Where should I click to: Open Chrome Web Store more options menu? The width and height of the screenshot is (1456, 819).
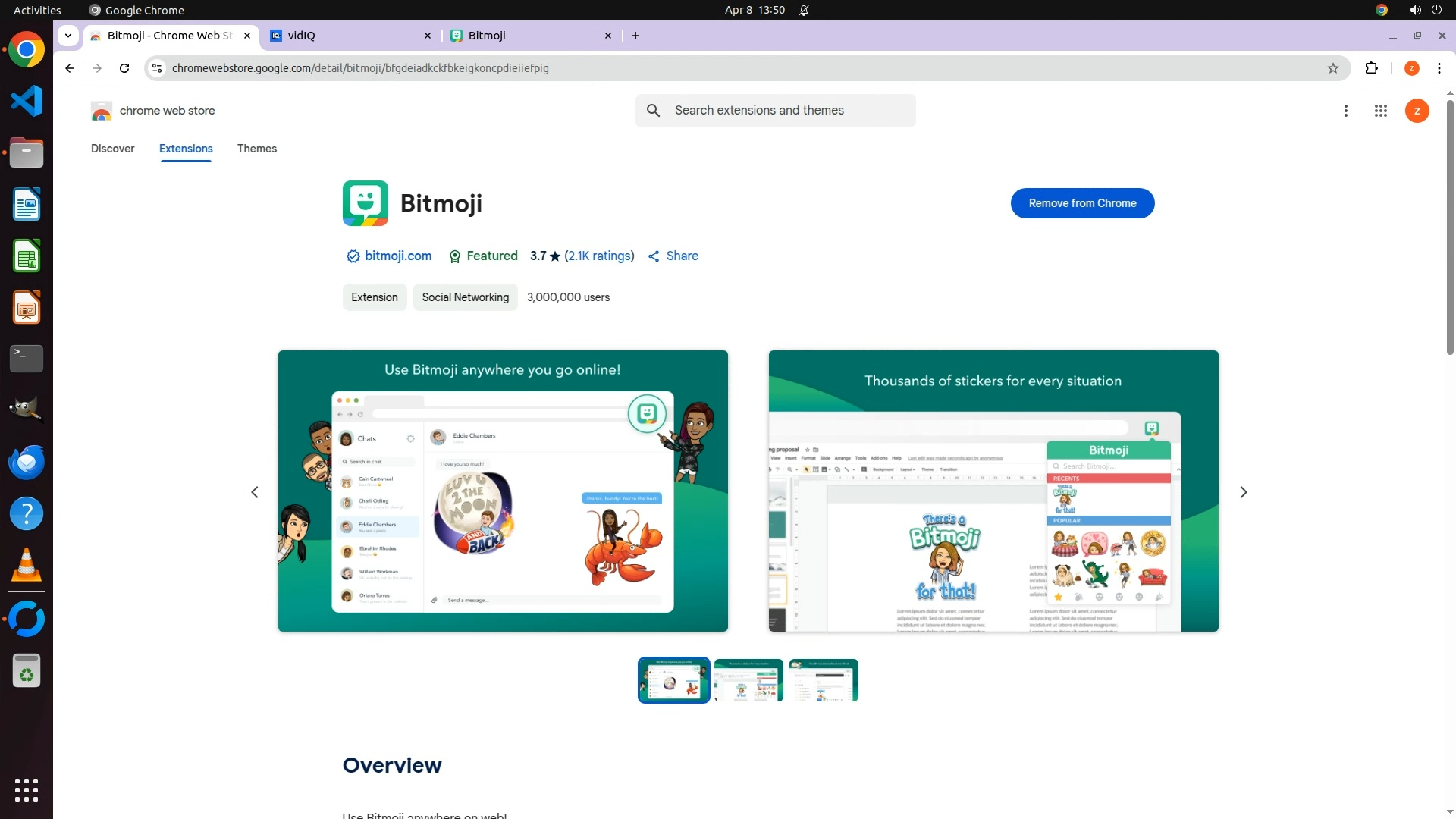pyautogui.click(x=1345, y=111)
